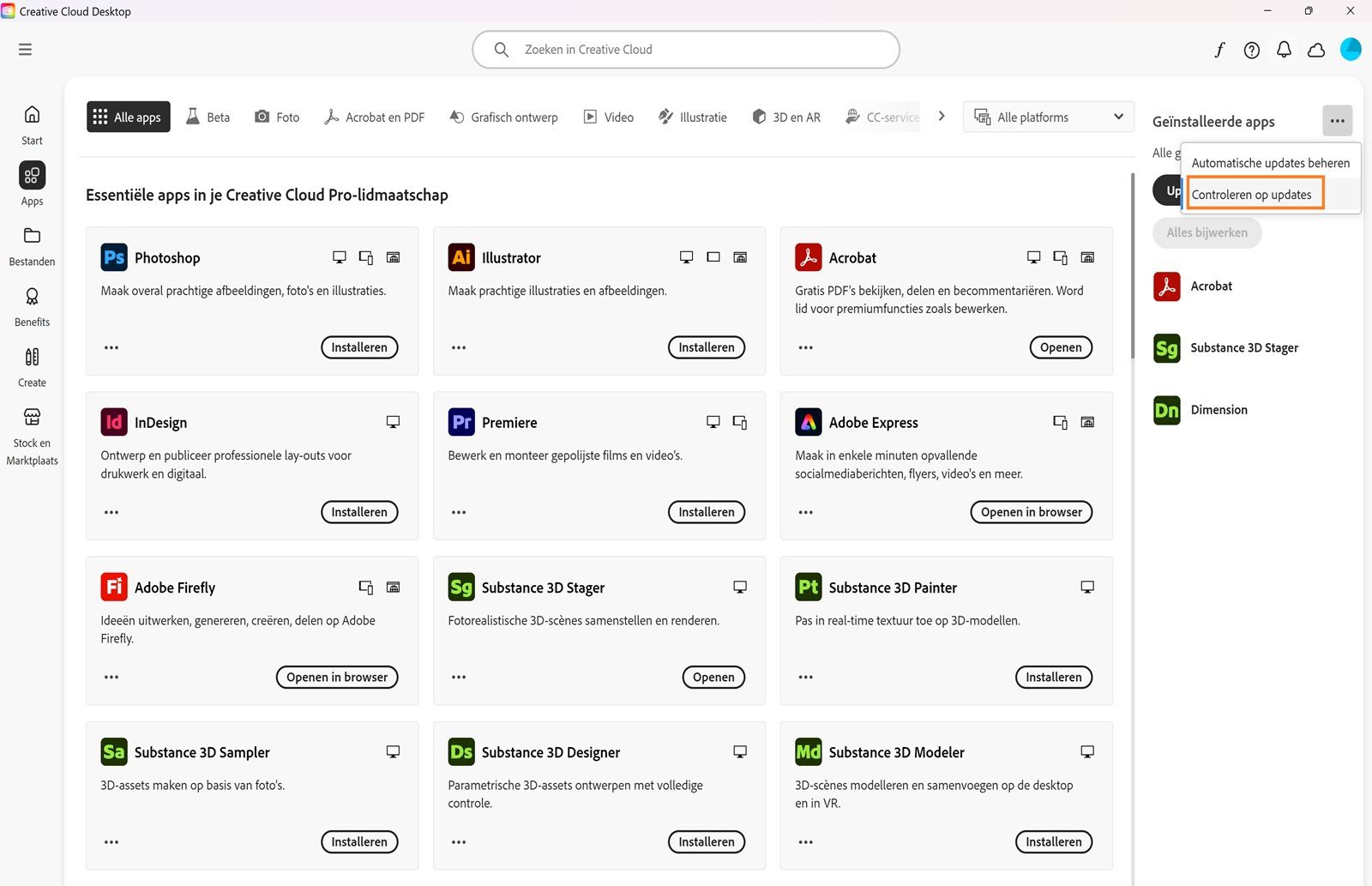The height and width of the screenshot is (886, 1372).
Task: Open the Geïnstalleerde apps options menu
Action: click(x=1337, y=121)
